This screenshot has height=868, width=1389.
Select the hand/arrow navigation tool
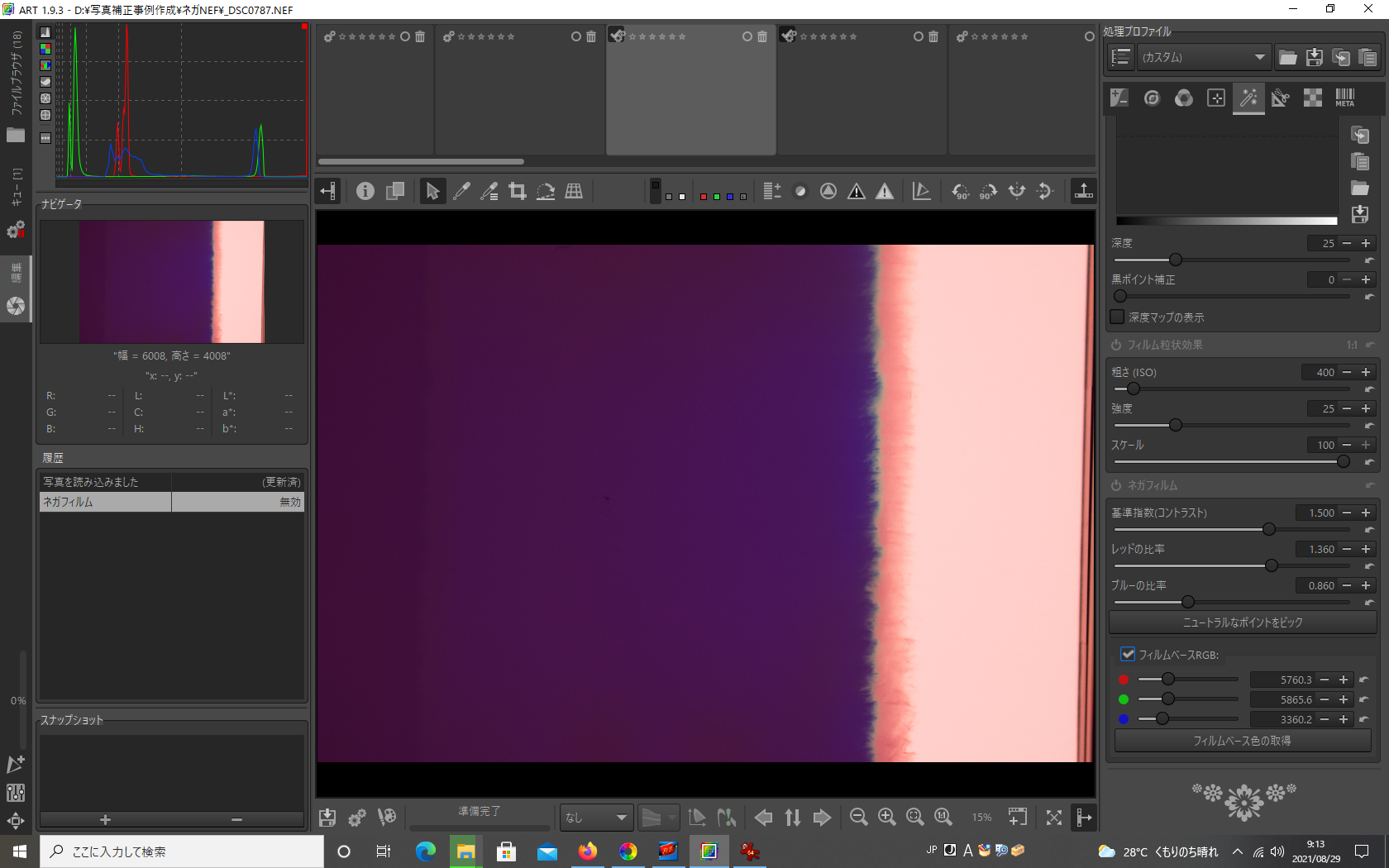click(432, 191)
